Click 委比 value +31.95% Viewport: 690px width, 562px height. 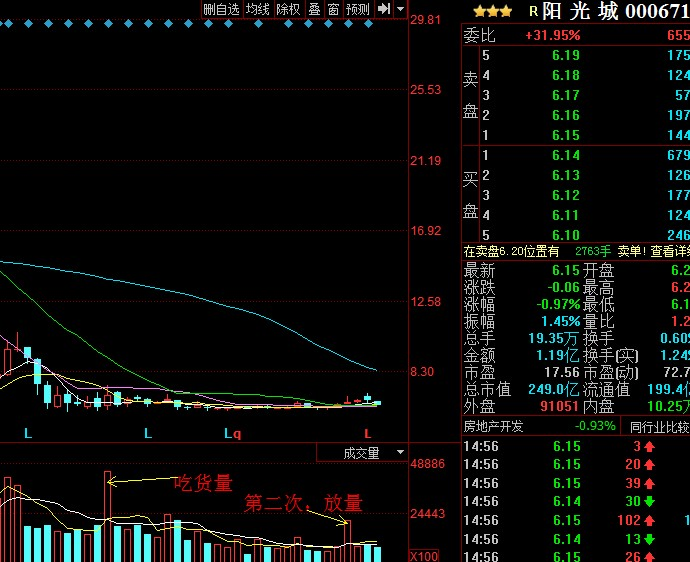tap(553, 35)
